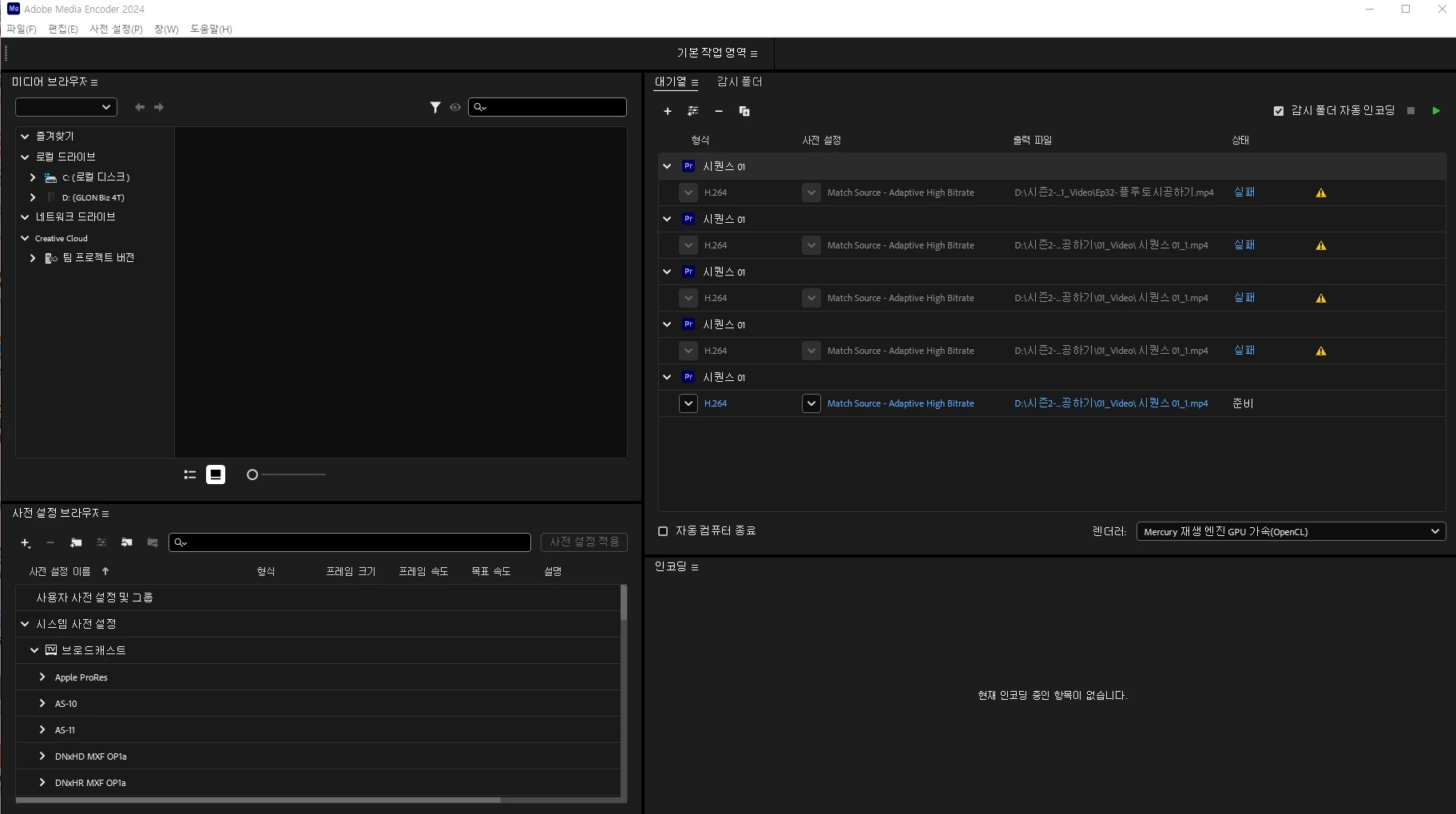Enable 자동 컴퓨터 종료 checkbox

click(663, 531)
